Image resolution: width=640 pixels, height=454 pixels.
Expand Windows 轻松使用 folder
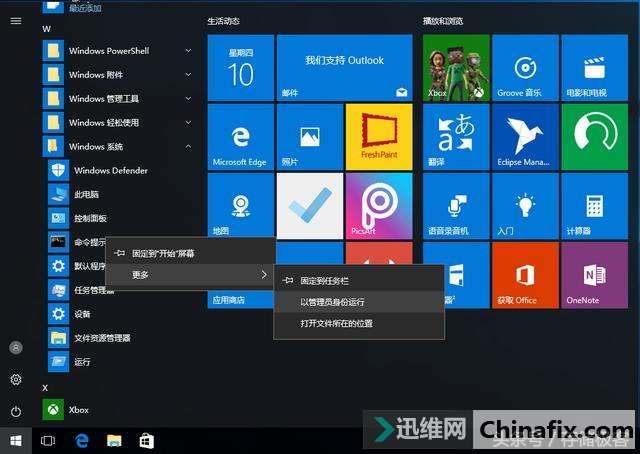click(x=118, y=122)
